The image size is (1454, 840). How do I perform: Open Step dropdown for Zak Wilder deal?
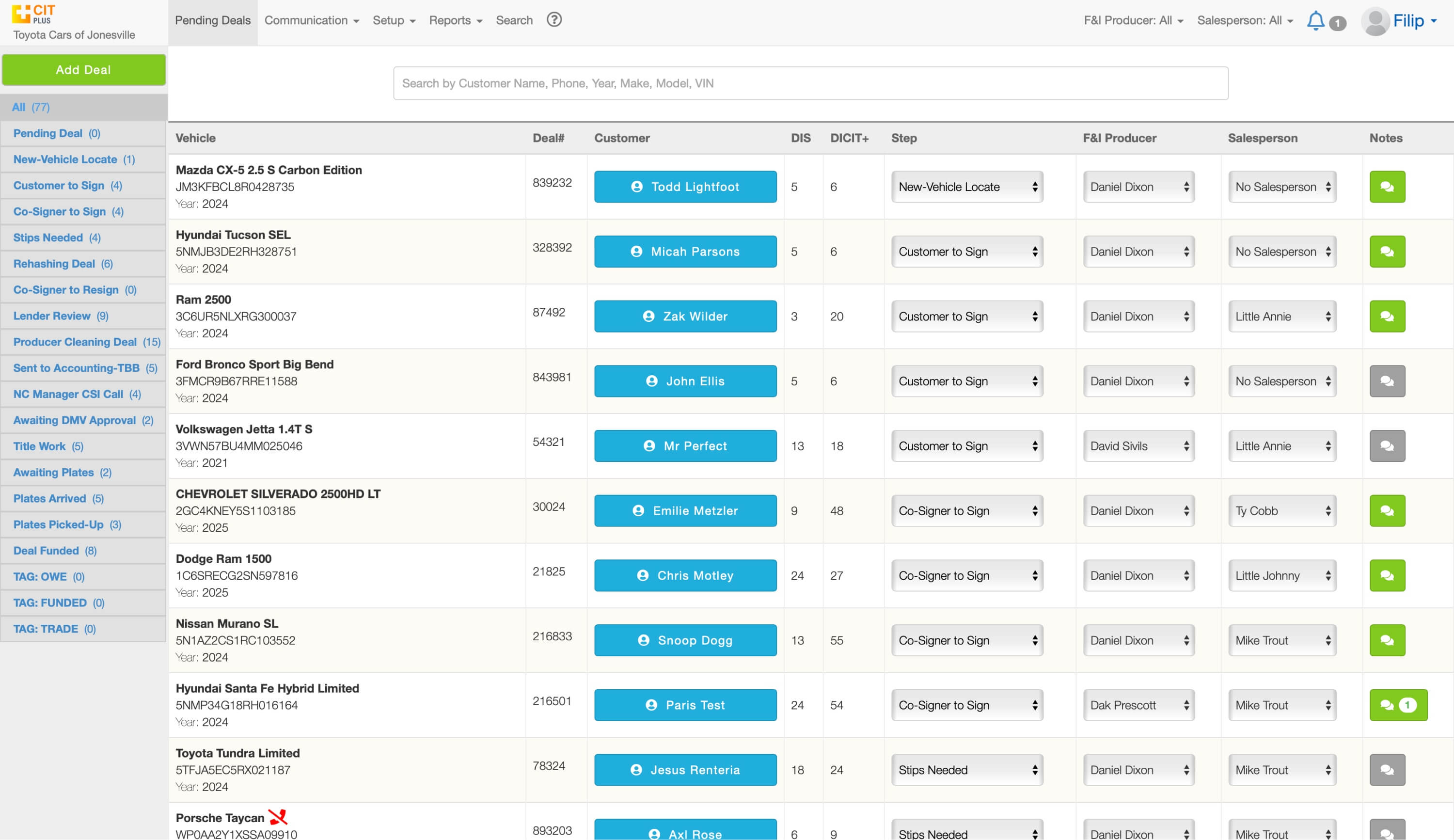966,316
